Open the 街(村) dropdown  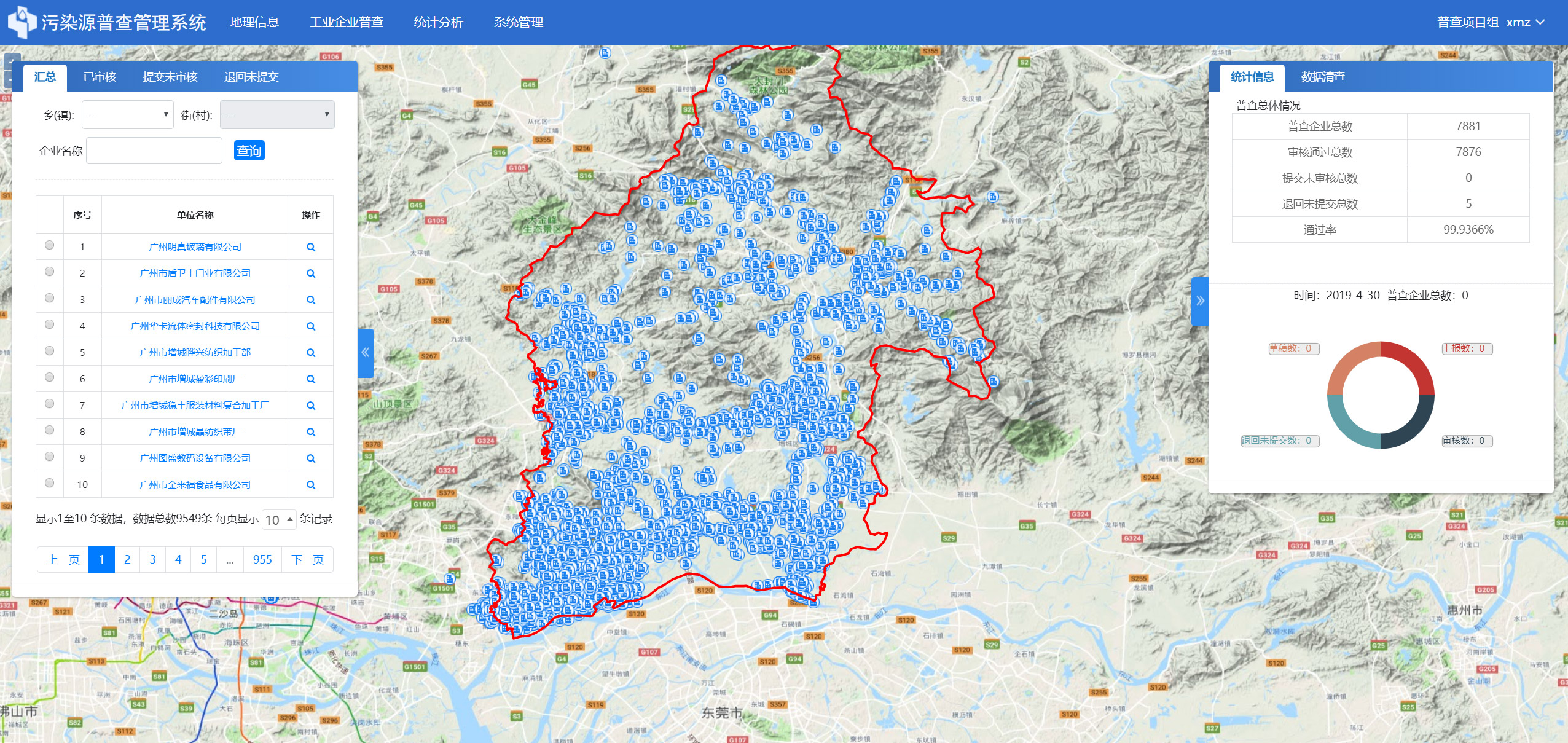(277, 115)
